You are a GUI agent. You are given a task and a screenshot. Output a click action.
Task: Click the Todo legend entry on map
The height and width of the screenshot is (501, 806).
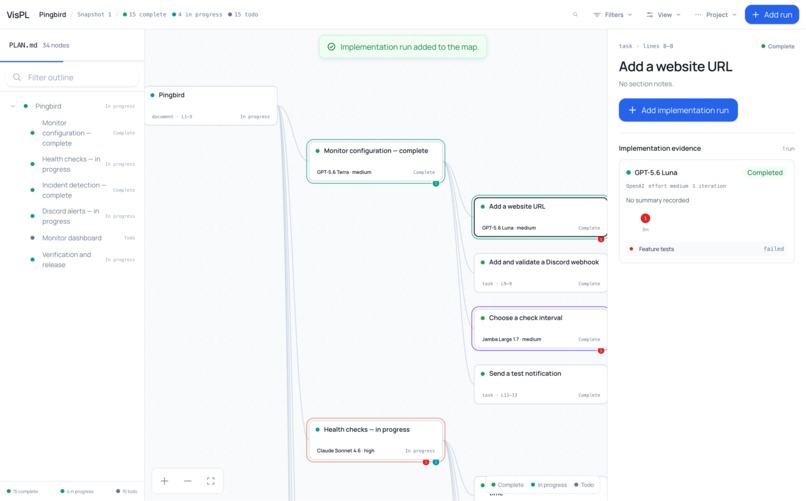(584, 485)
